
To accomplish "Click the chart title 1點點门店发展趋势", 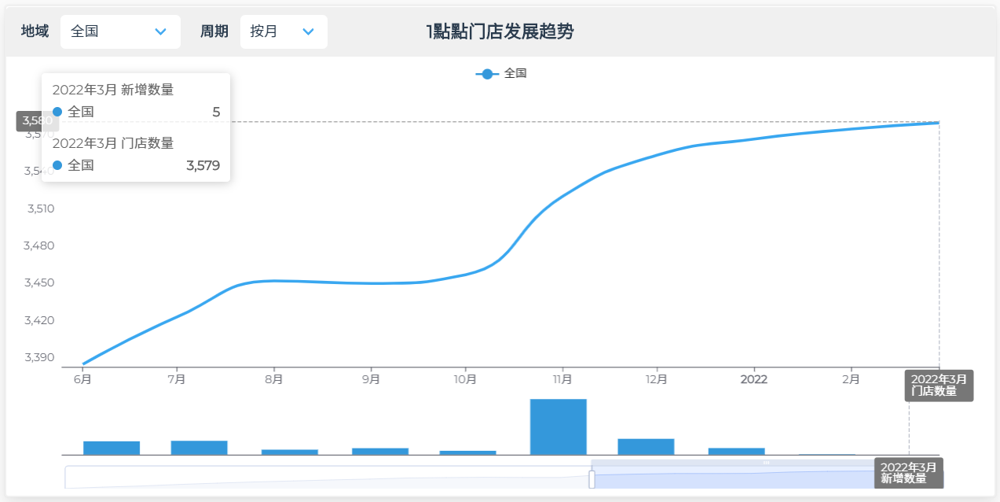I will click(500, 32).
